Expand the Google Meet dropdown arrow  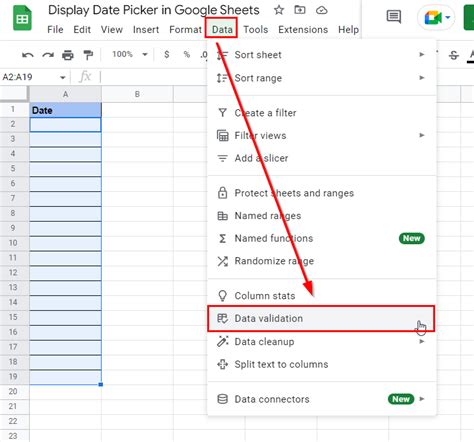coord(448,17)
